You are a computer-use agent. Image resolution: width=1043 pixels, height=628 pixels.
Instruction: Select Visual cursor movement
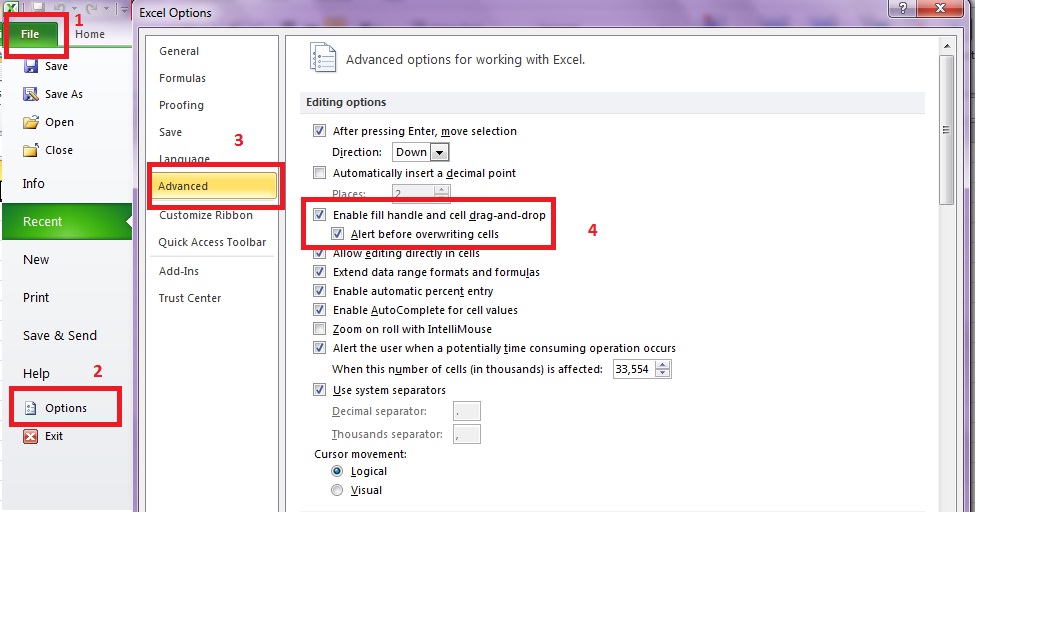coord(337,490)
